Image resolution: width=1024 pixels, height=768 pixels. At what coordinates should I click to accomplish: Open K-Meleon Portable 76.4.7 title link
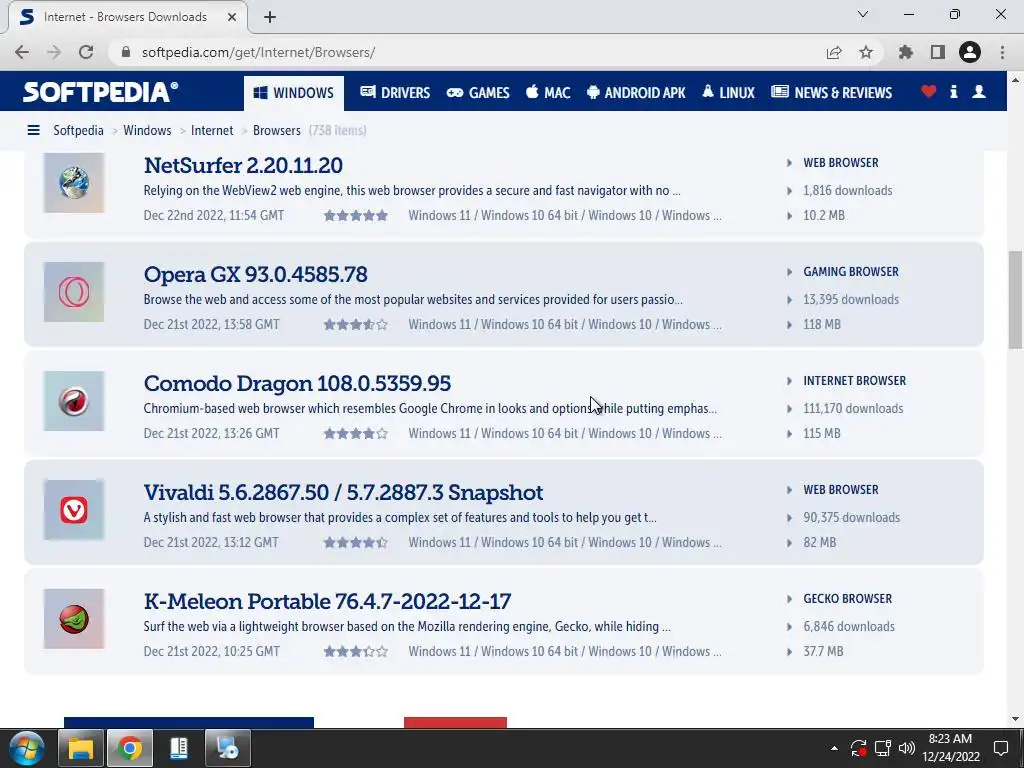[327, 601]
